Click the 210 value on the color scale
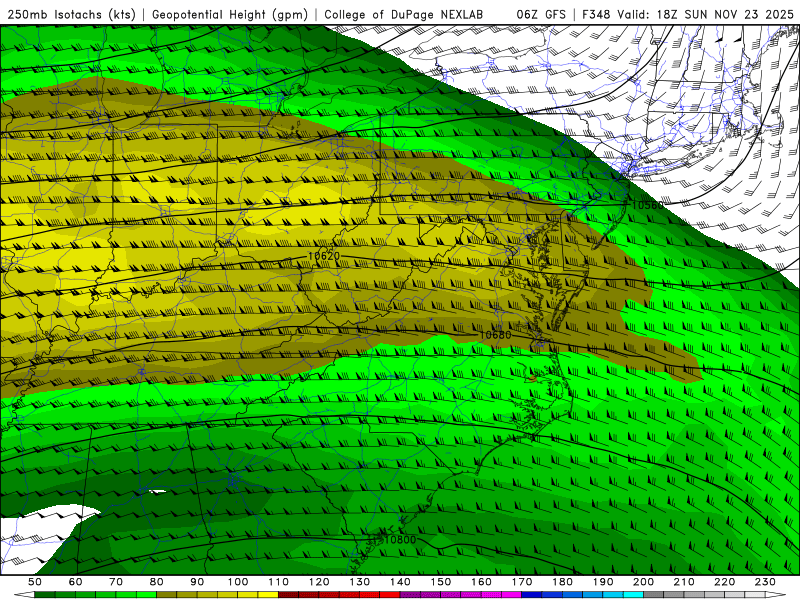Viewport: 800px width, 600px height. tap(684, 582)
